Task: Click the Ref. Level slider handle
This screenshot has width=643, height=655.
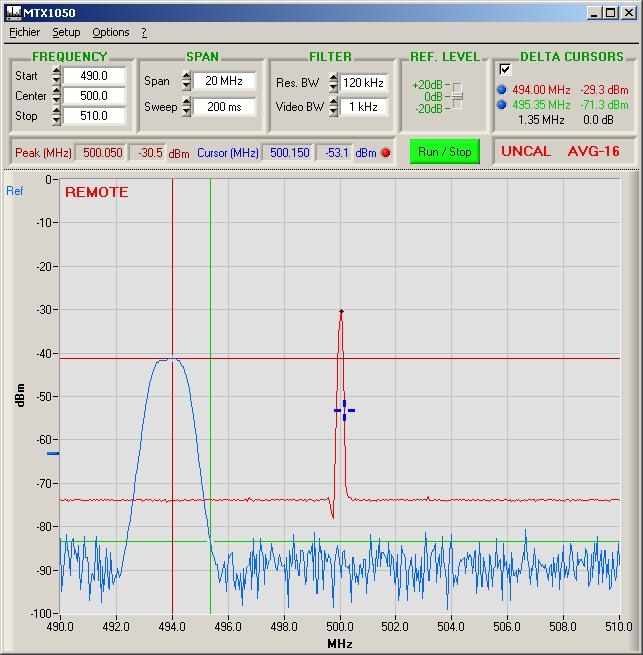Action: pos(457,96)
